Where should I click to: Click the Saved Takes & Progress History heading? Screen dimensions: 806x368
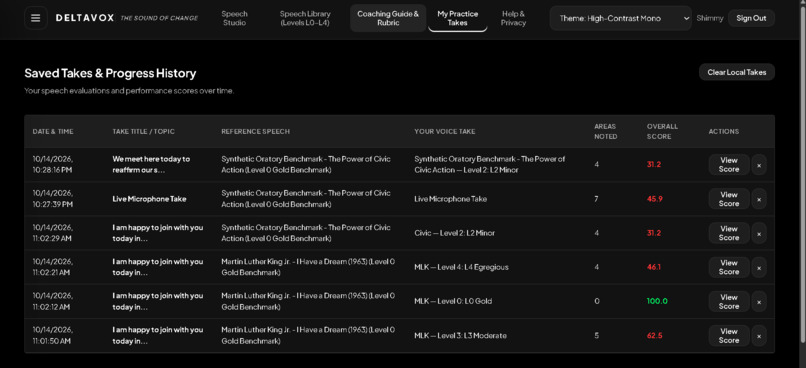110,73
